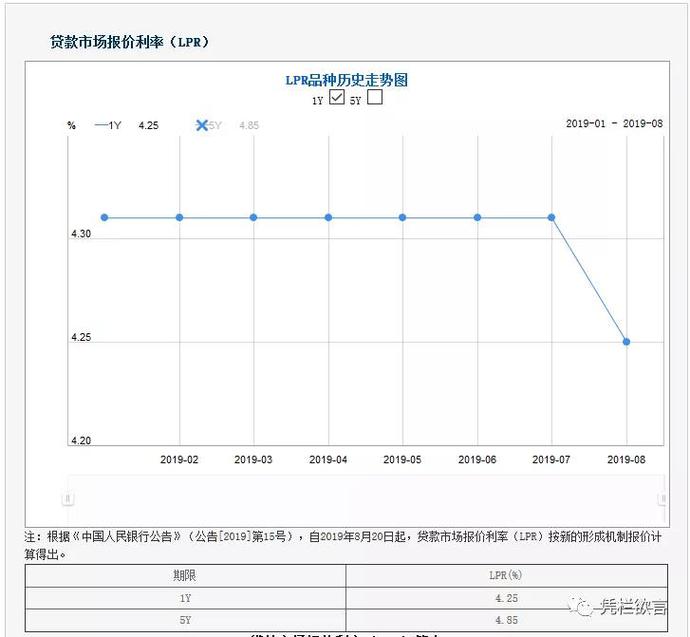The image size is (690, 637).
Task: Click the % unit label on chart
Action: 71,125
